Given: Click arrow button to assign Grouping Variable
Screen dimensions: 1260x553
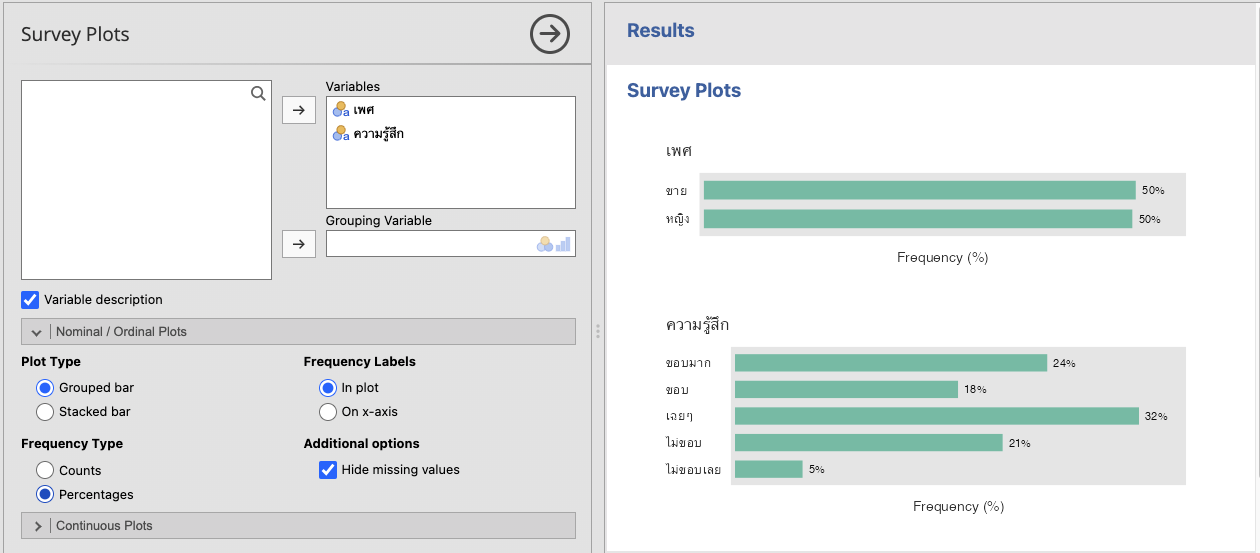Looking at the screenshot, I should tap(299, 243).
